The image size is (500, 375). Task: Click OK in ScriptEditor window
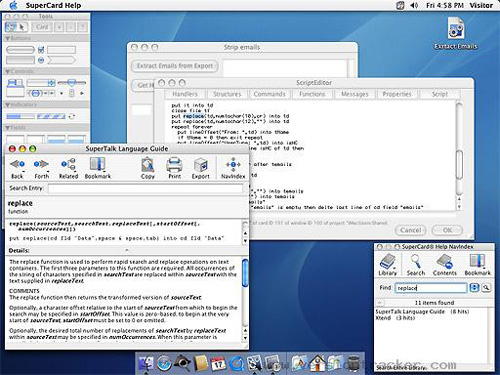(x=447, y=230)
